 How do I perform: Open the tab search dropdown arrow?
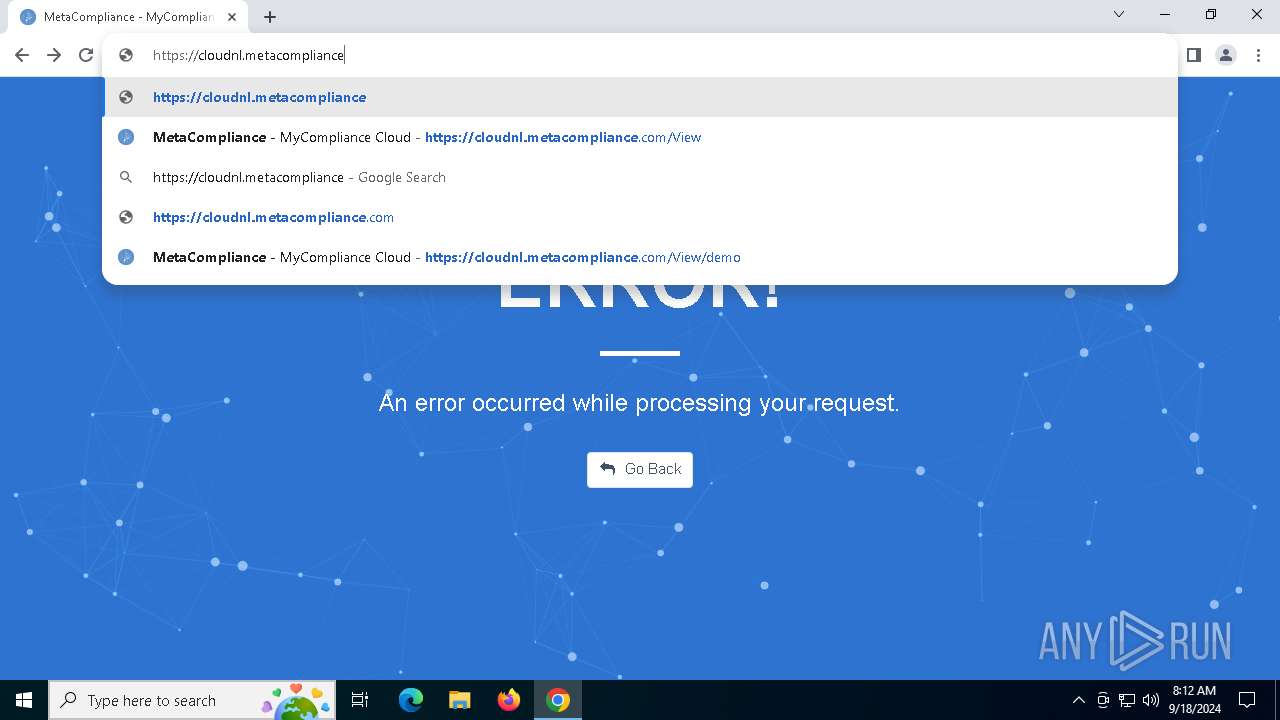click(1119, 14)
